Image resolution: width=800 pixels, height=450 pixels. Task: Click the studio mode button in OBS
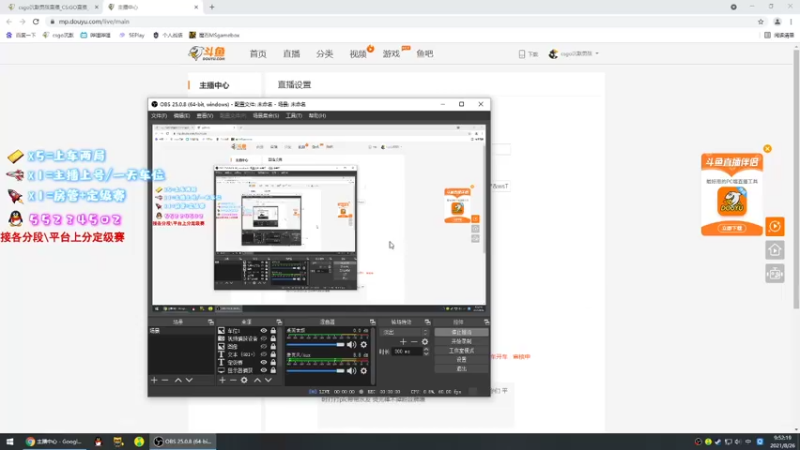pos(461,351)
